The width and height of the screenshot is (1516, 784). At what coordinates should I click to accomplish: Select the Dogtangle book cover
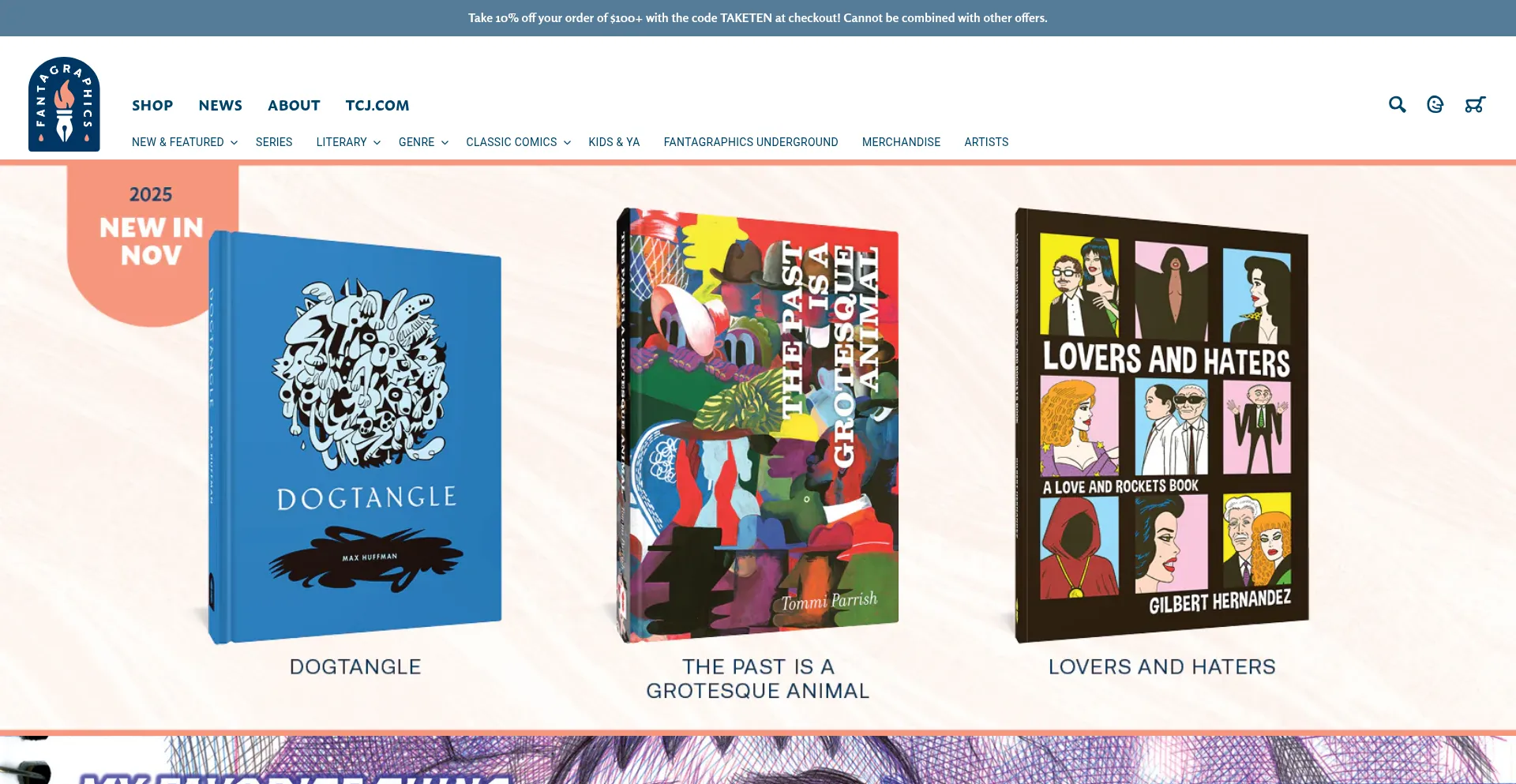coord(355,437)
